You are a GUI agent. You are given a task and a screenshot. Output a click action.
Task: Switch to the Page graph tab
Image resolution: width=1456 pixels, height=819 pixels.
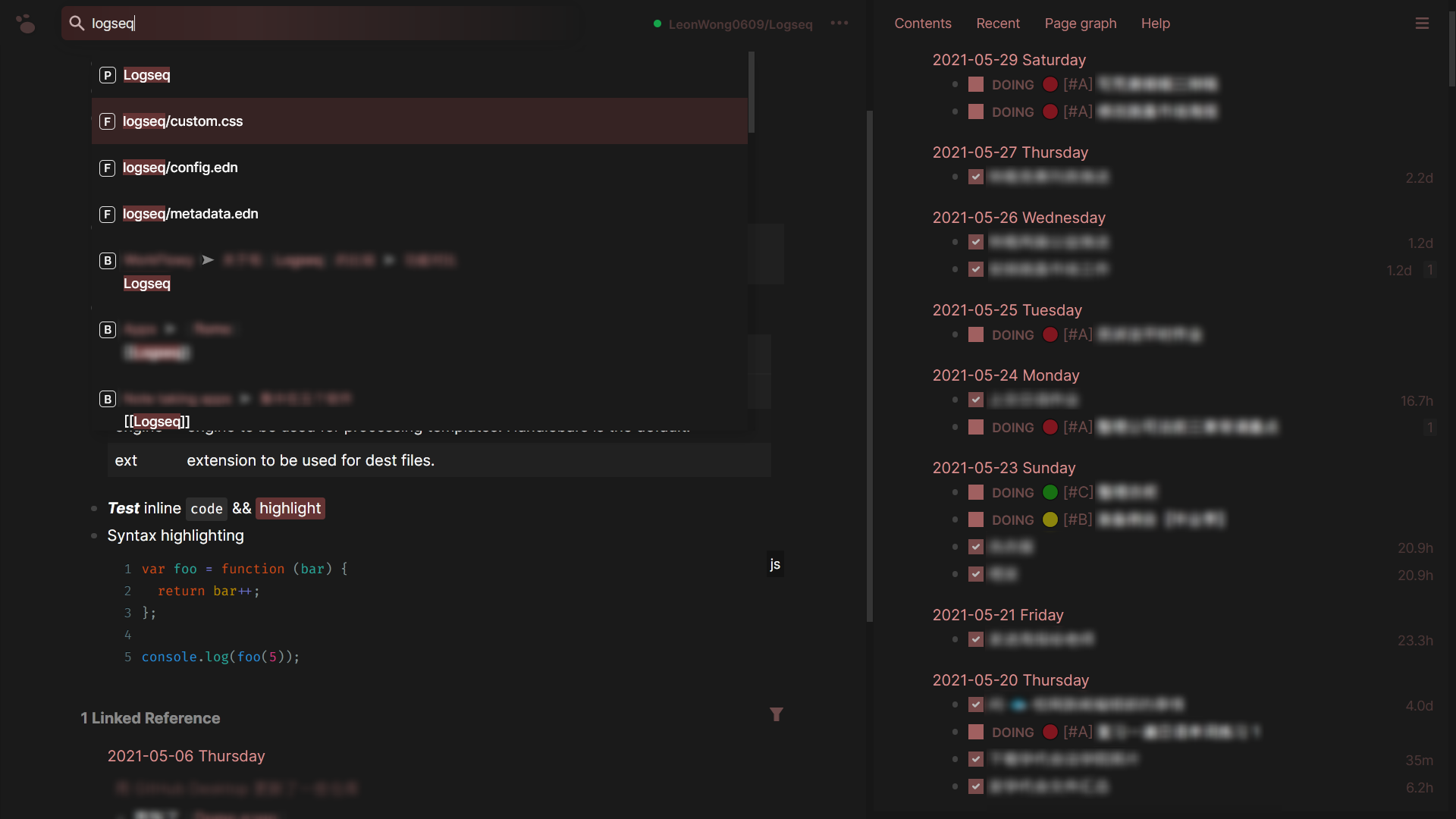pyautogui.click(x=1080, y=24)
